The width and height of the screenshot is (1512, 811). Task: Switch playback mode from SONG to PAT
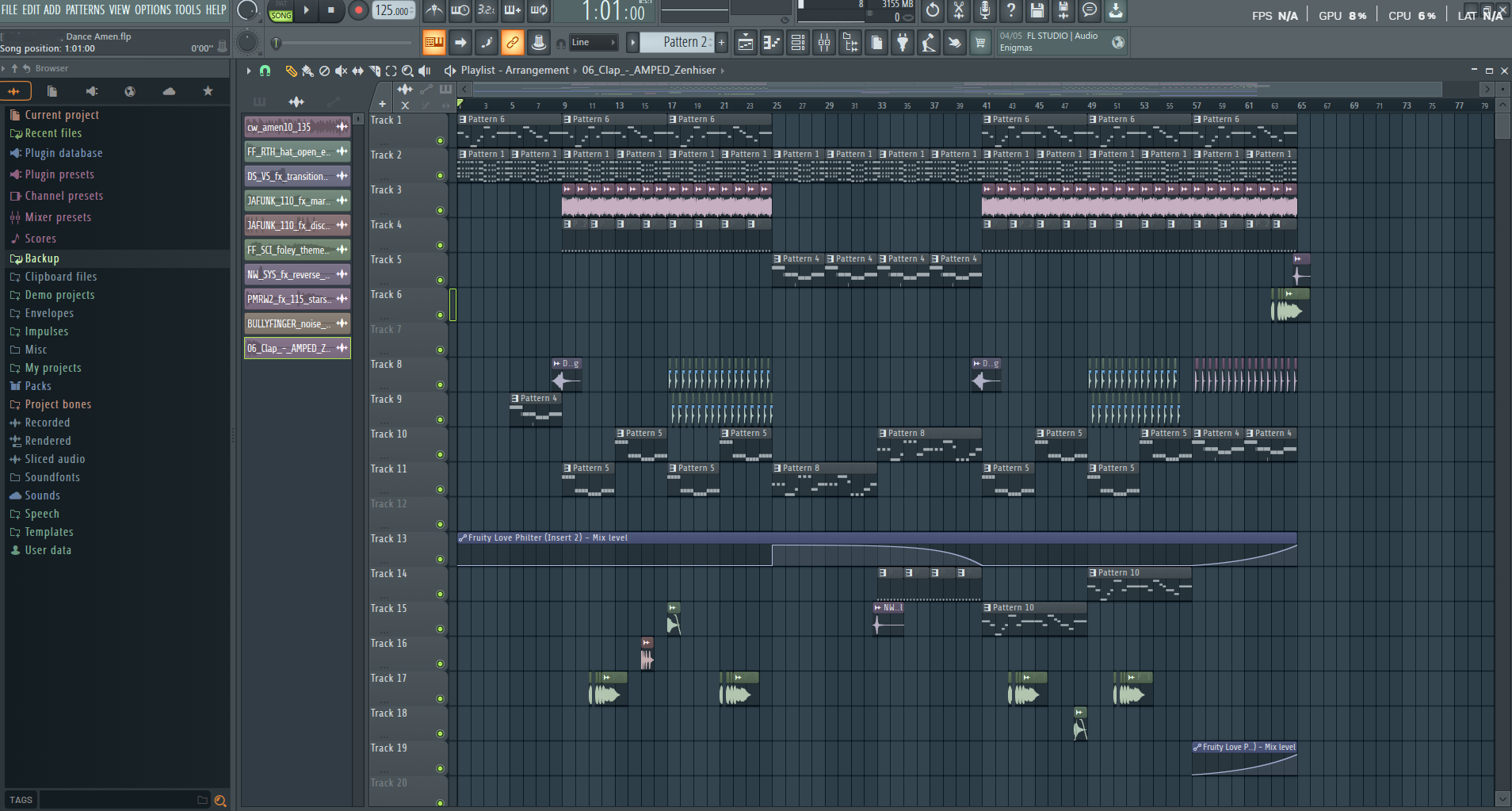point(281,6)
